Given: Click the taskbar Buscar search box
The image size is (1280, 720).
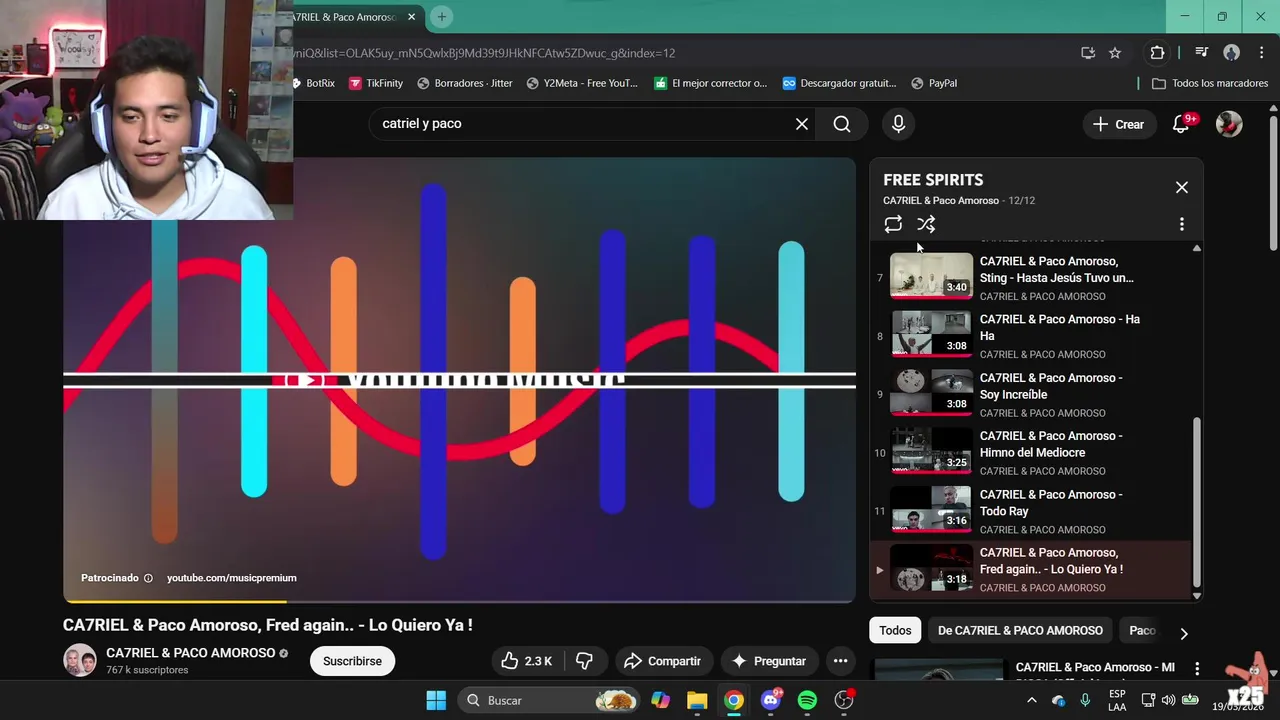Looking at the screenshot, I should click(549, 700).
